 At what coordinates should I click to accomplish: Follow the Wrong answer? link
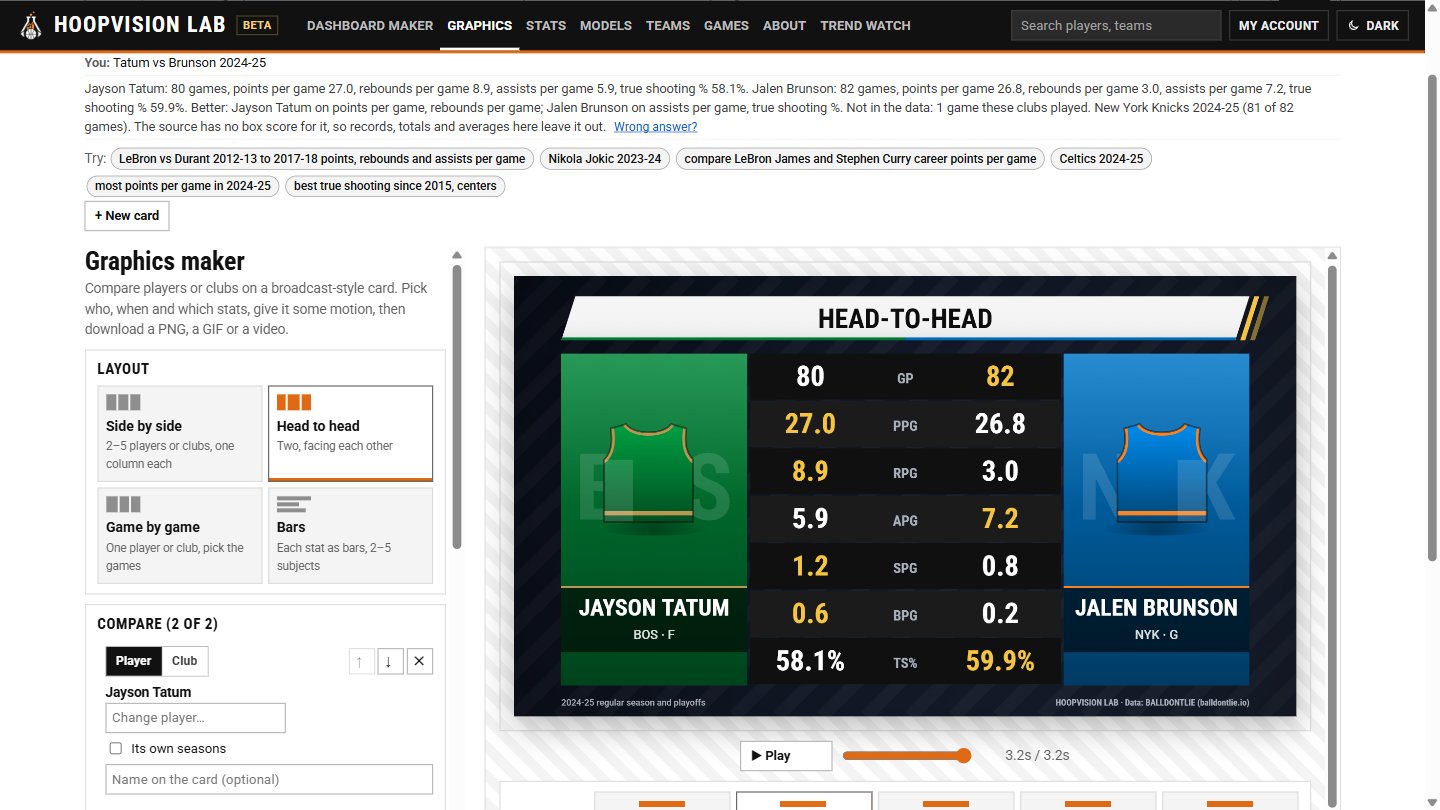click(x=655, y=127)
